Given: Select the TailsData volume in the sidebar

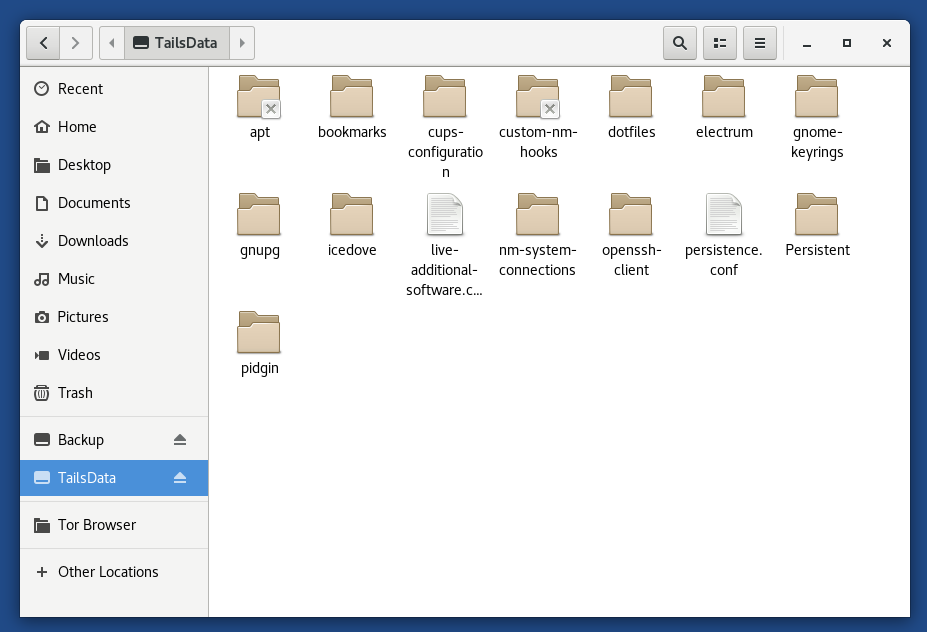Looking at the screenshot, I should pos(114,478).
